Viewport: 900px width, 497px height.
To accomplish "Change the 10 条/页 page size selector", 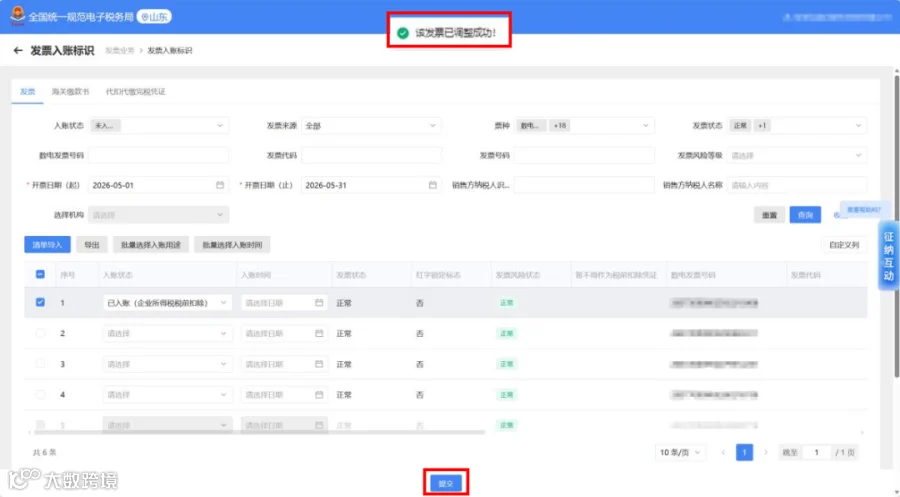I will [x=680, y=452].
